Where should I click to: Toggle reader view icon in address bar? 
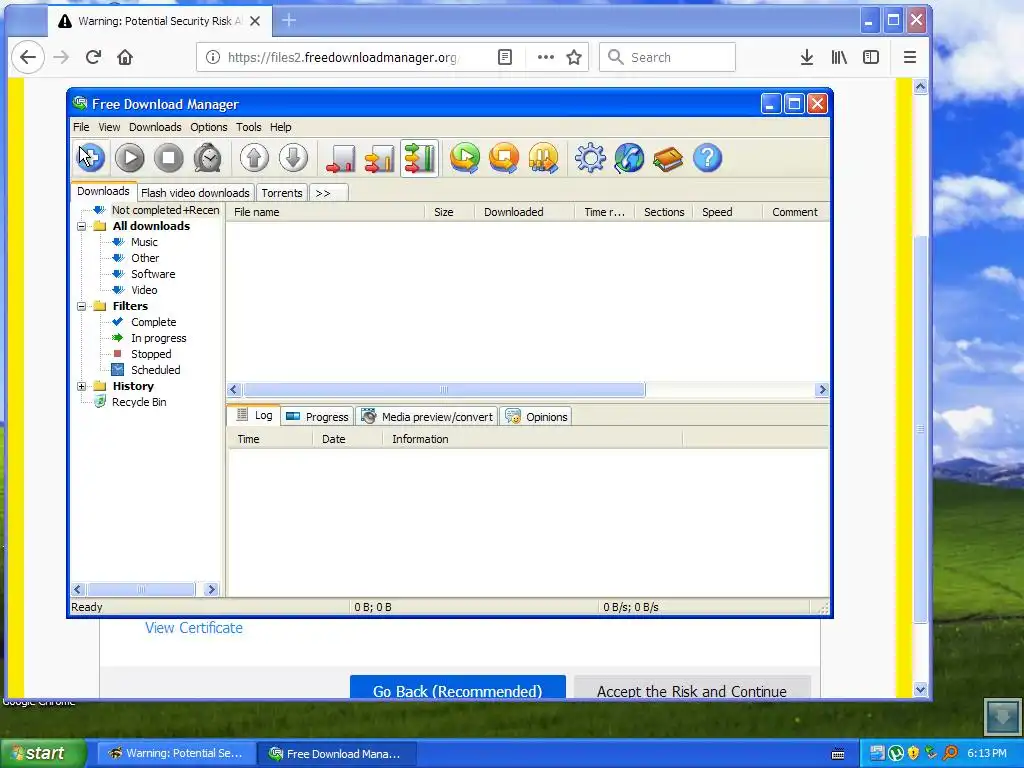coord(505,57)
